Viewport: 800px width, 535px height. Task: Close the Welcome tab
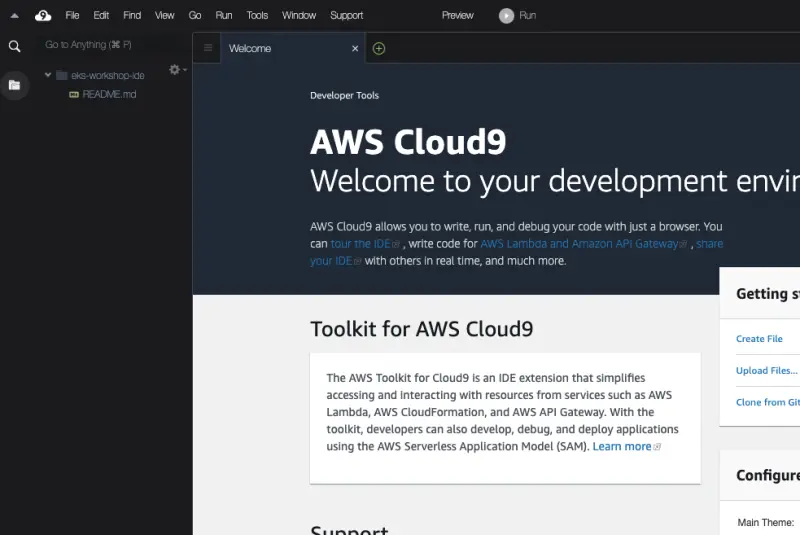pyautogui.click(x=355, y=48)
